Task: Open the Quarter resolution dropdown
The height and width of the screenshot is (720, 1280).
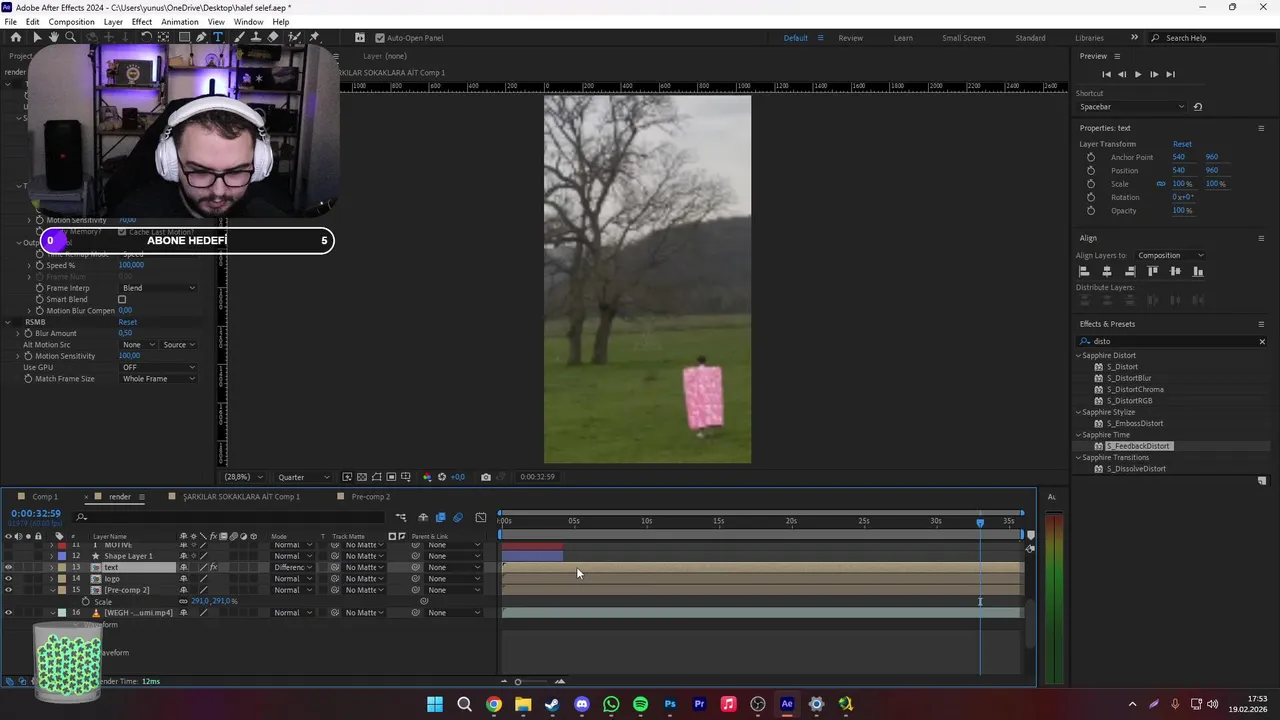Action: click(x=304, y=477)
